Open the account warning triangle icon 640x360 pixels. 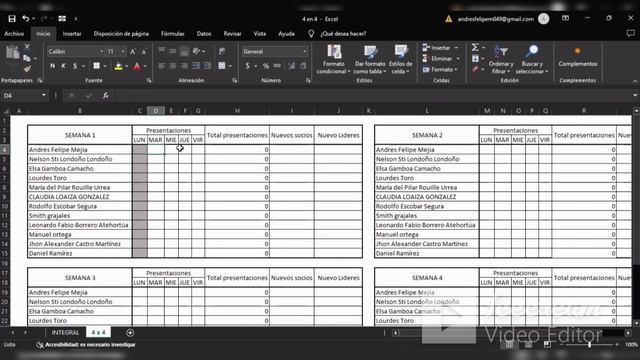[x=449, y=19]
